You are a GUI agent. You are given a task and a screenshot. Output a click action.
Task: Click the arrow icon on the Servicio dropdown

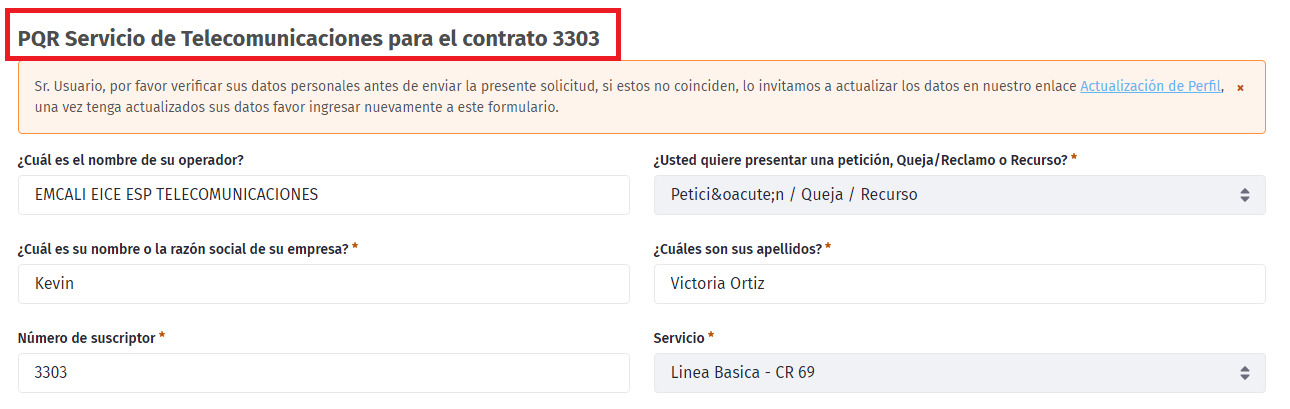pyautogui.click(x=1245, y=373)
